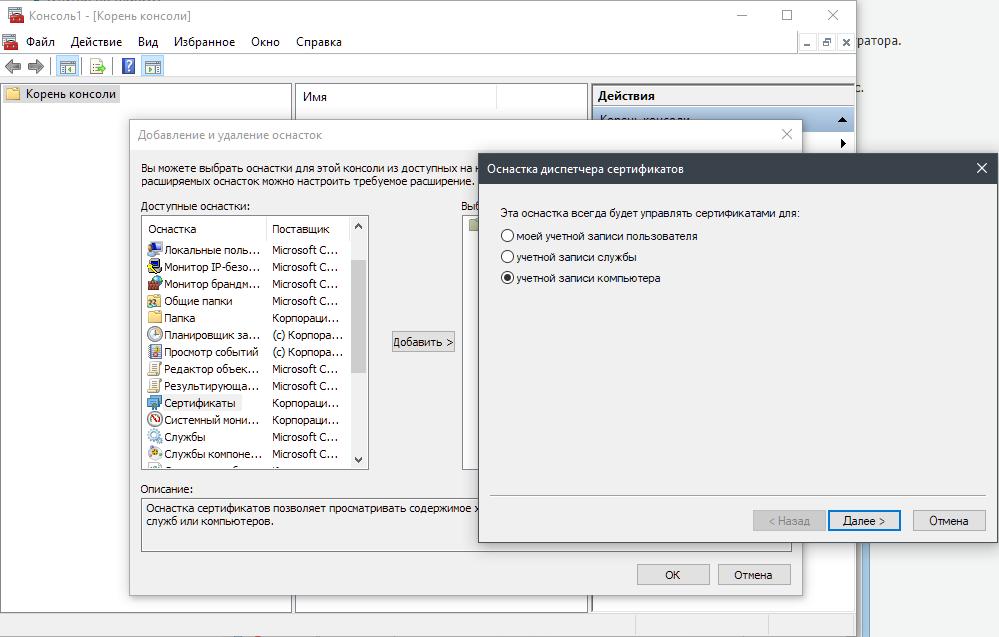This screenshot has height=637, width=999.
Task: Click the up arrow of the snap-ins scrollbar
Action: point(359,227)
